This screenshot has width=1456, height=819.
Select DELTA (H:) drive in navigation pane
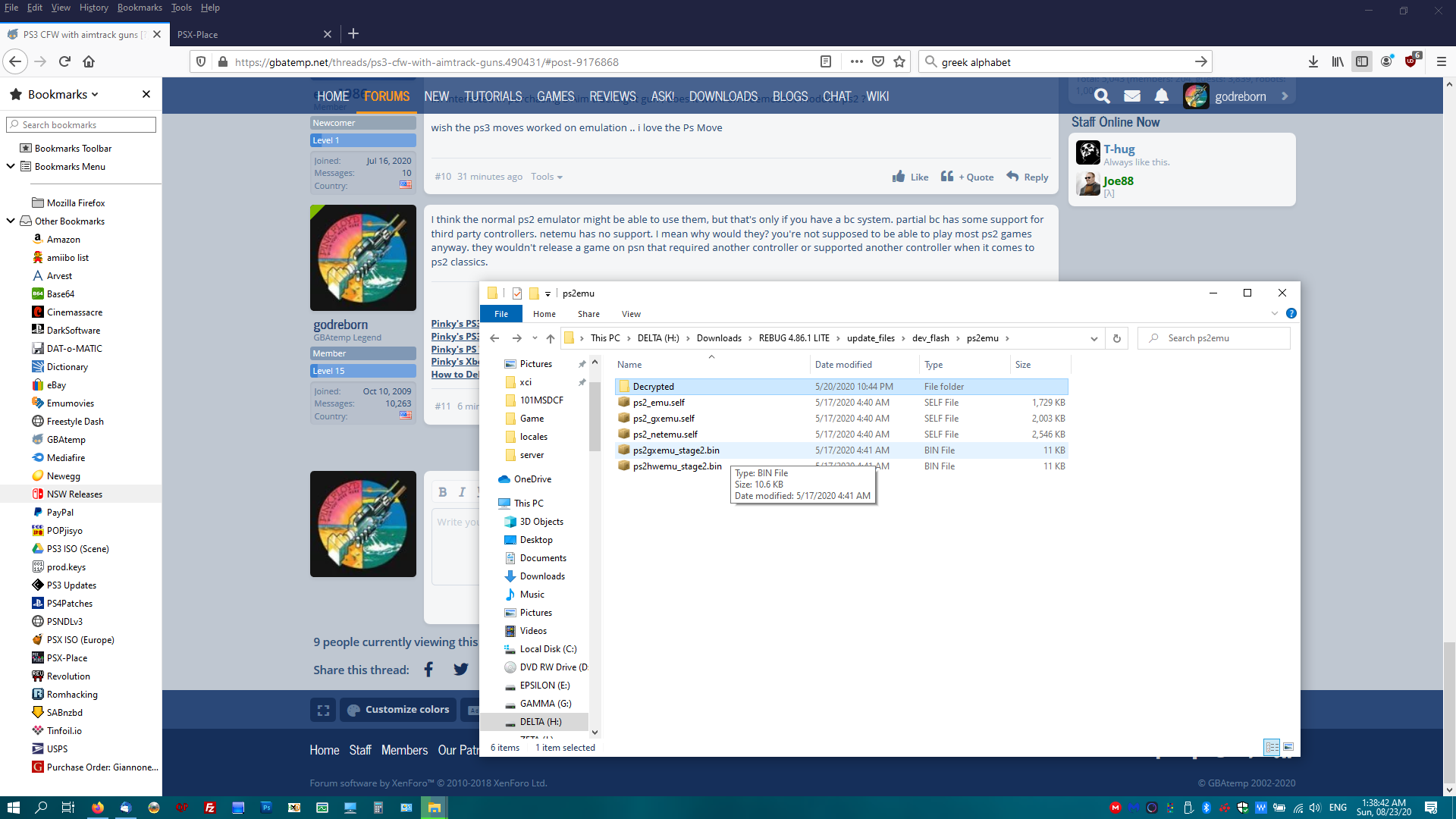[541, 722]
